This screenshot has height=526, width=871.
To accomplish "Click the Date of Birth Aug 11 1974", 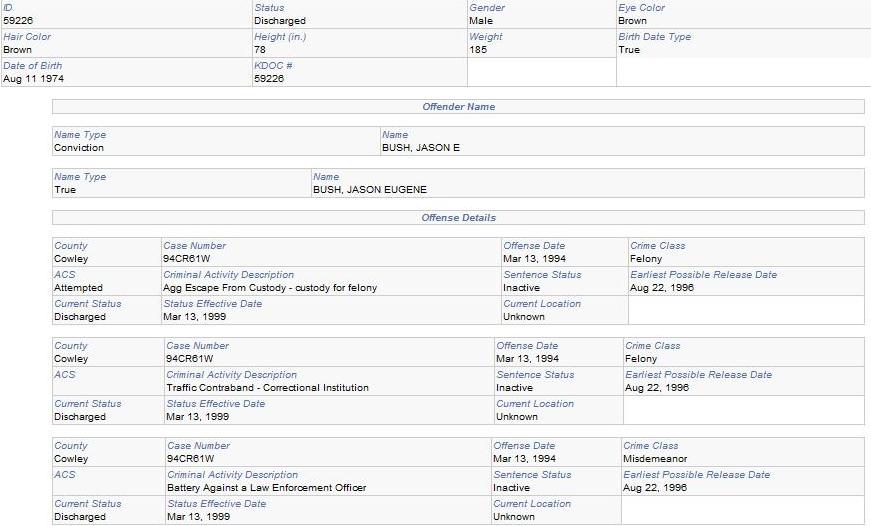I will (x=32, y=78).
